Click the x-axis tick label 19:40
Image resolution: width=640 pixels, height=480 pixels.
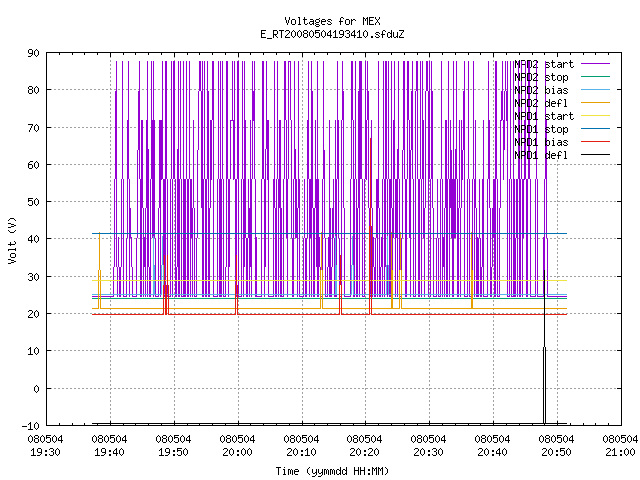[109, 452]
